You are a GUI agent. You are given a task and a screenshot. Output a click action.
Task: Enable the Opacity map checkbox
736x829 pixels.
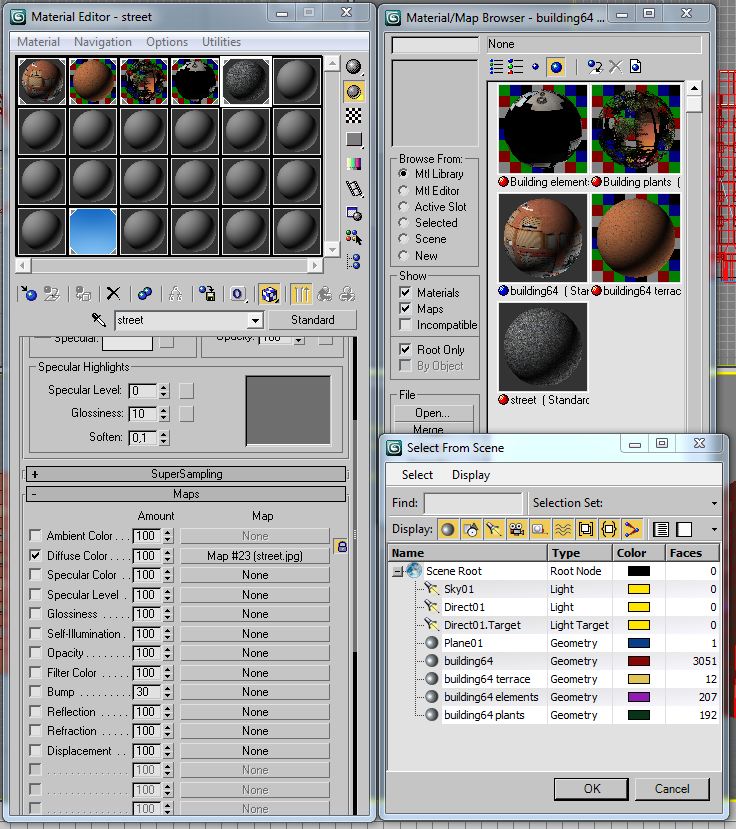(x=35, y=652)
